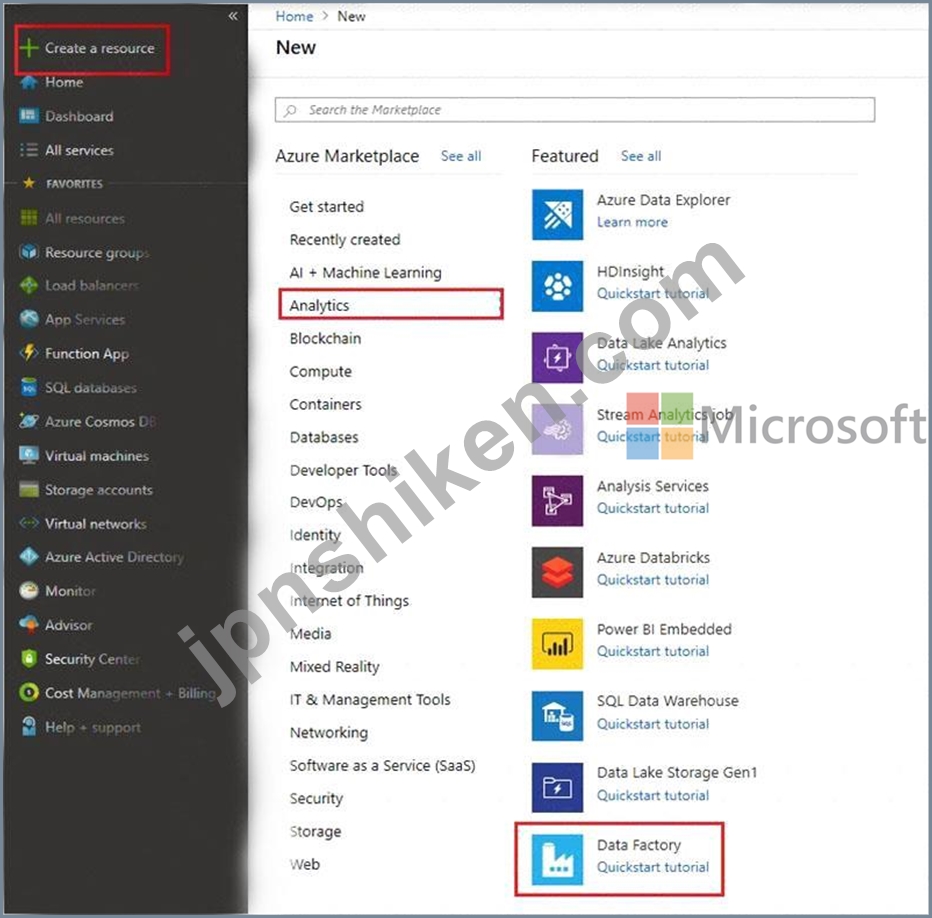The width and height of the screenshot is (932, 918).
Task: Open Quickstart tutorial for Analysis Services
Action: [653, 508]
